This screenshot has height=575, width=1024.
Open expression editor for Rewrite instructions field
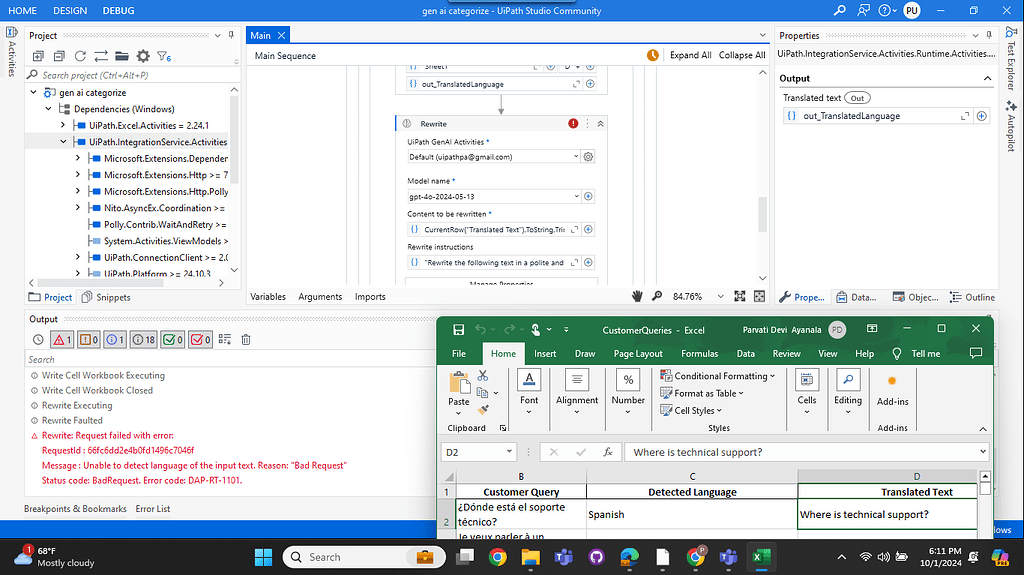tap(575, 263)
